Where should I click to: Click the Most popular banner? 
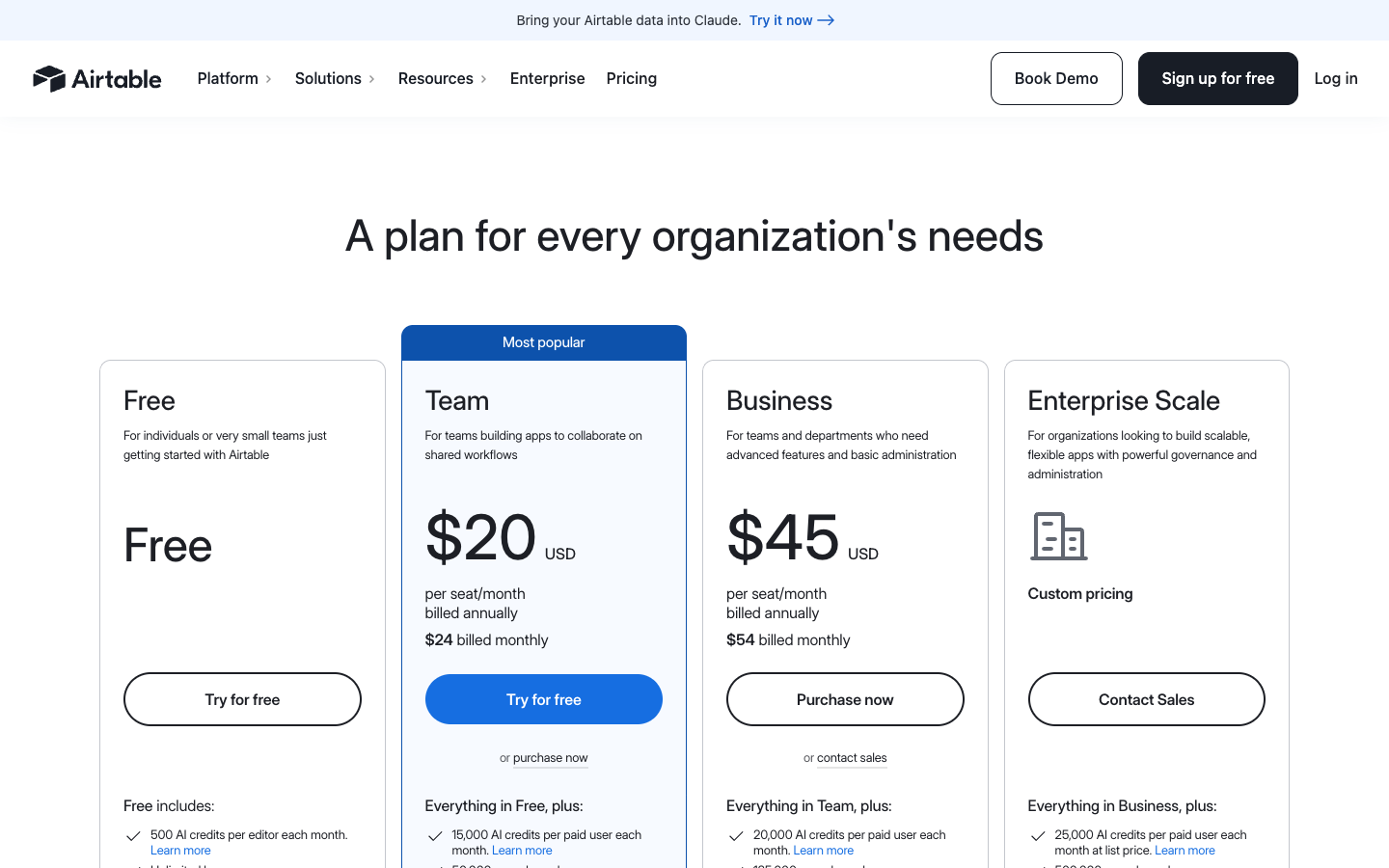tap(544, 342)
